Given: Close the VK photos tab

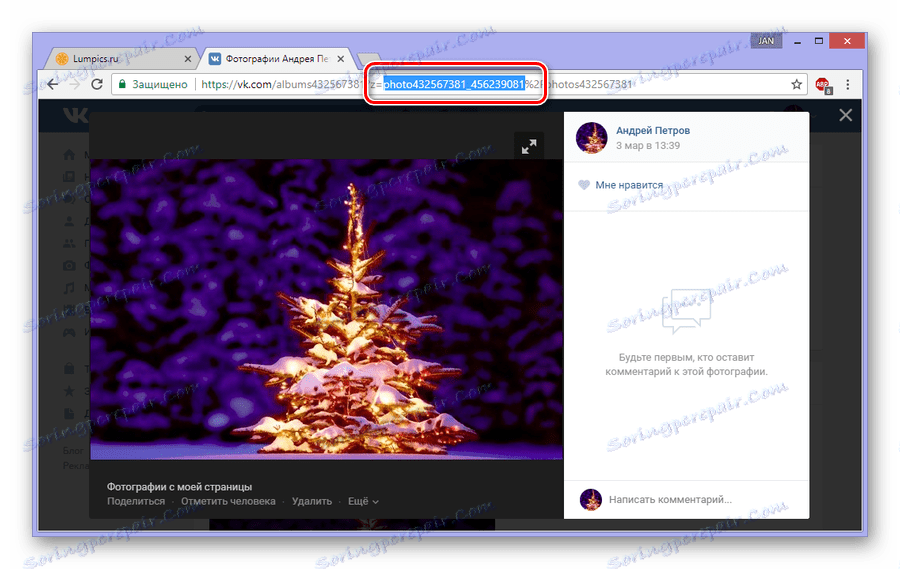Looking at the screenshot, I should [x=340, y=59].
